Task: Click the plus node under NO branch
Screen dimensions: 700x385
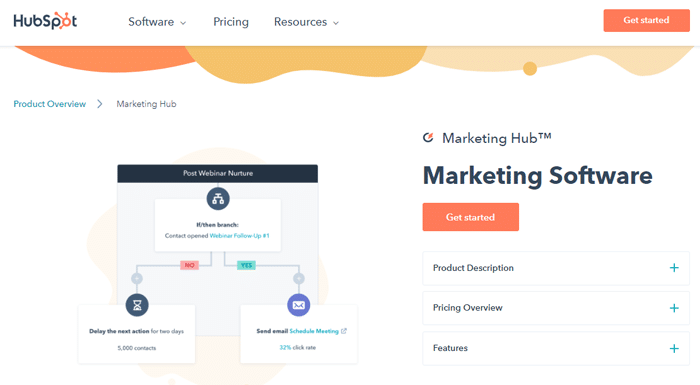Action: [137, 279]
